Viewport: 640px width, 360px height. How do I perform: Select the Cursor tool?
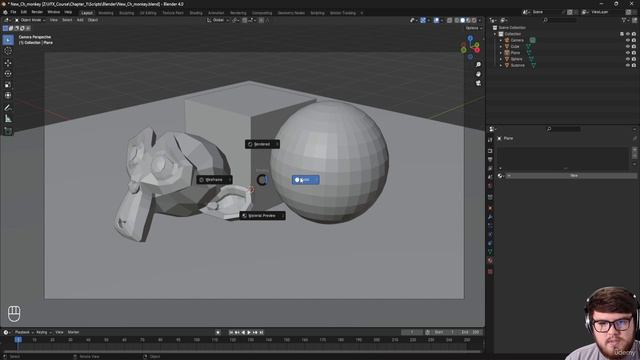(x=8, y=51)
